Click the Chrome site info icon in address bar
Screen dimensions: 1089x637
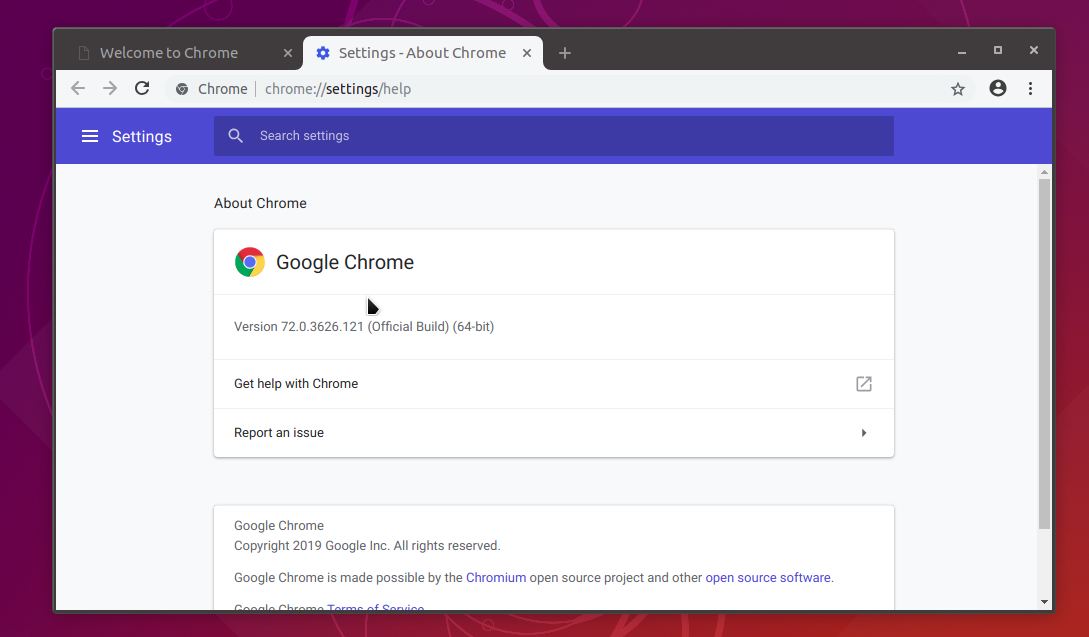click(182, 89)
